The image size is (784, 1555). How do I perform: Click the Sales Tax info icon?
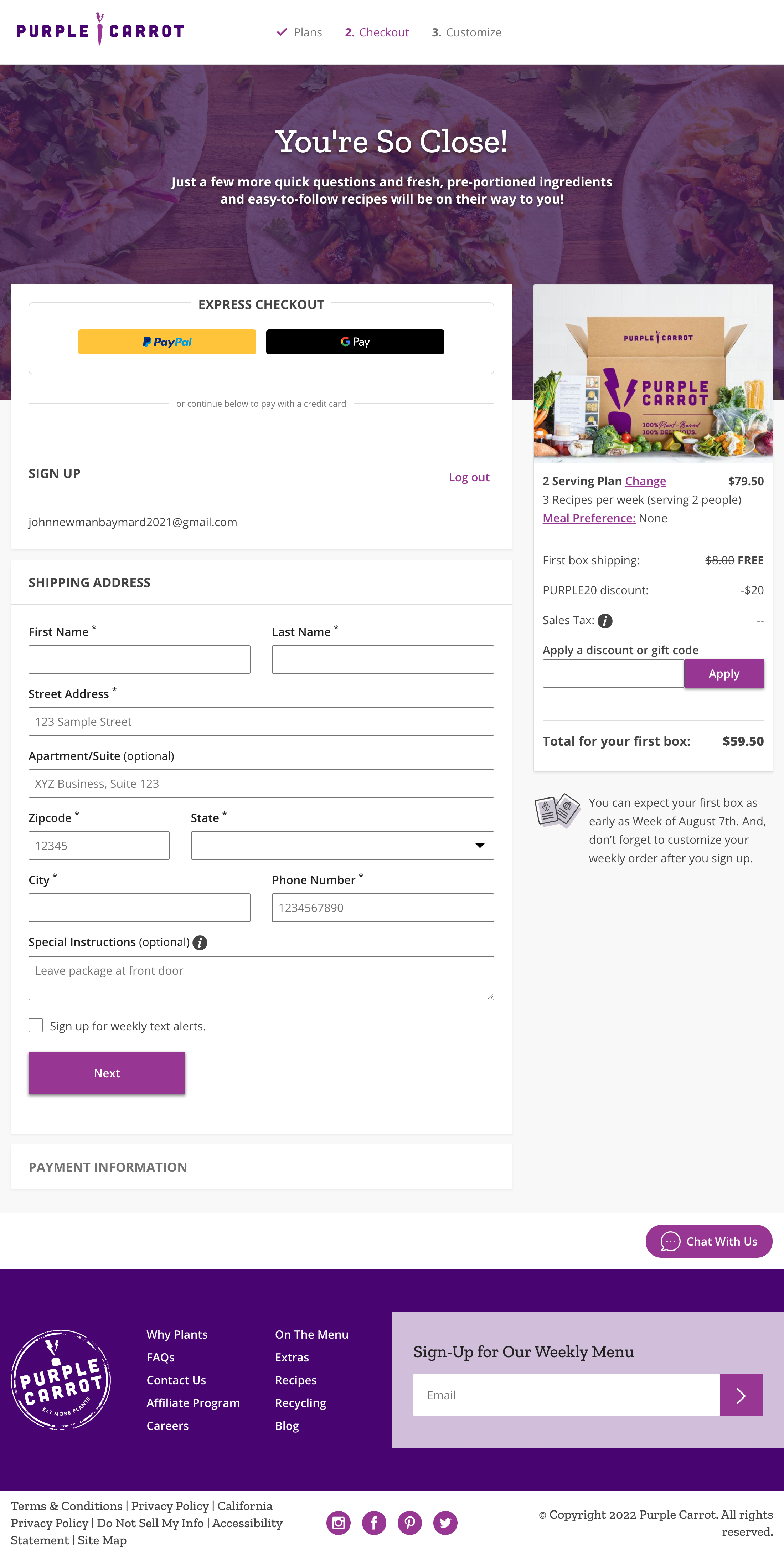(x=605, y=621)
